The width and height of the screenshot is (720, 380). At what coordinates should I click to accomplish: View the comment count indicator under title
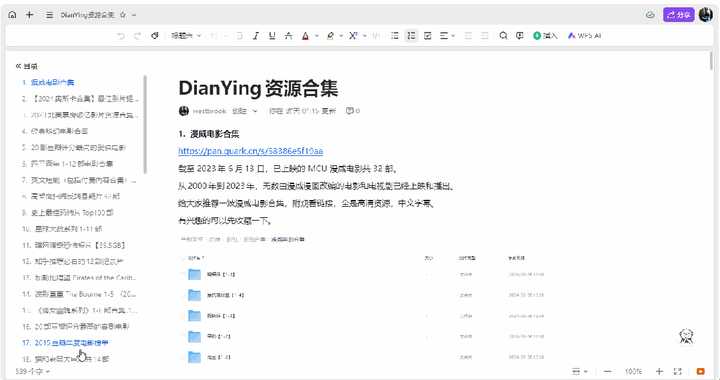point(353,111)
